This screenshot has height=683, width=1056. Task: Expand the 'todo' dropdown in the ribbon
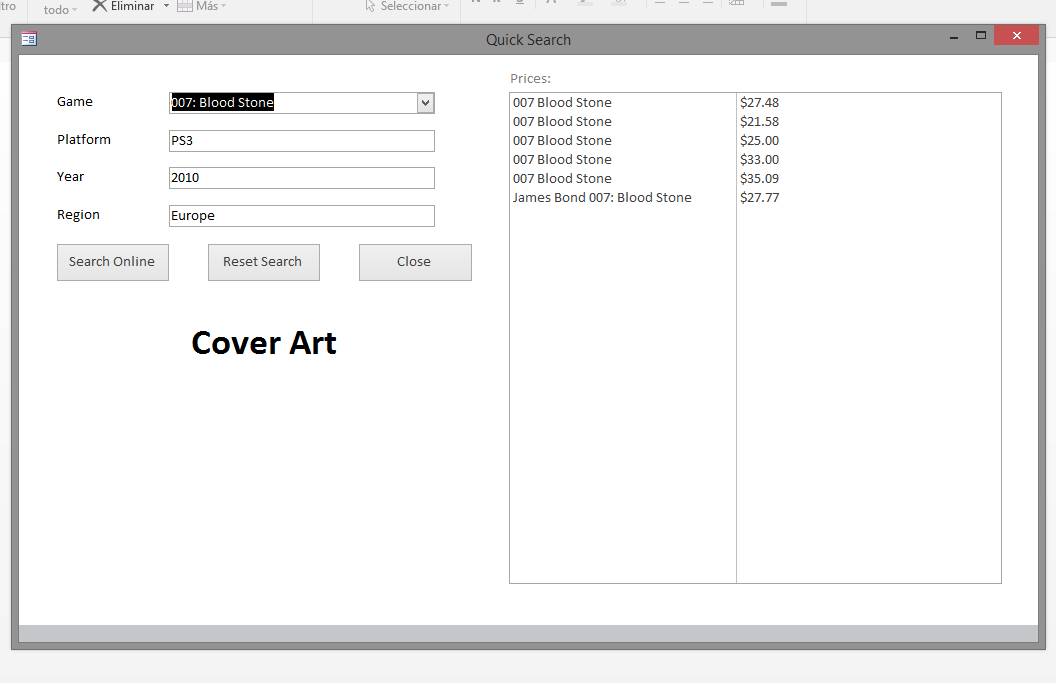click(x=60, y=9)
